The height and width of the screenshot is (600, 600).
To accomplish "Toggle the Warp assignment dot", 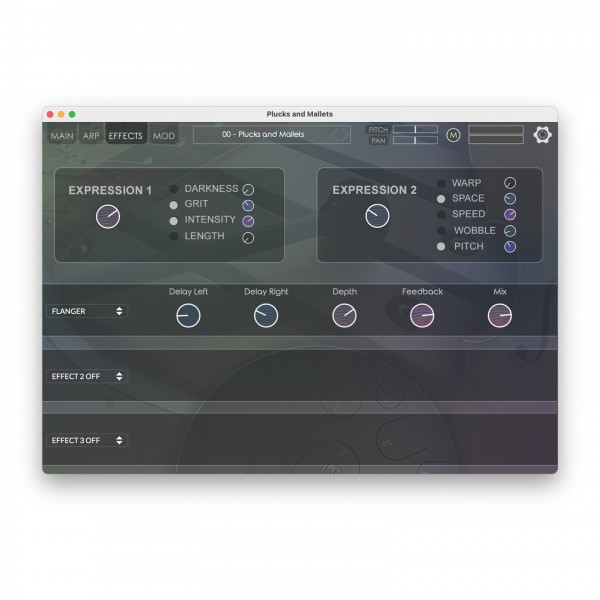I will [441, 184].
